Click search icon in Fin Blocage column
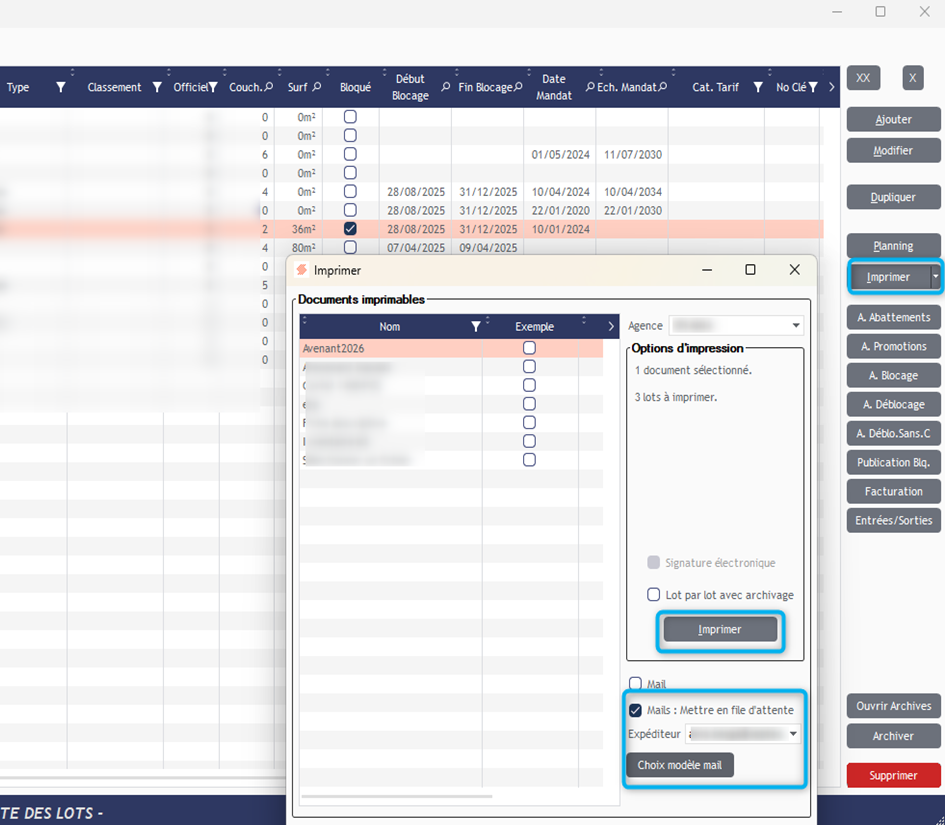The width and height of the screenshot is (945, 825). coord(518,88)
